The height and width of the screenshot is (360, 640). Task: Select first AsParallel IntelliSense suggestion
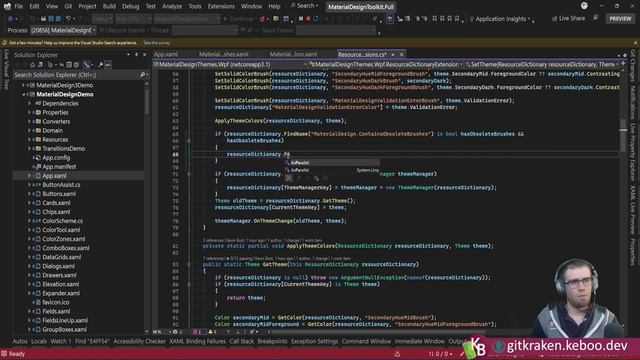pos(332,163)
